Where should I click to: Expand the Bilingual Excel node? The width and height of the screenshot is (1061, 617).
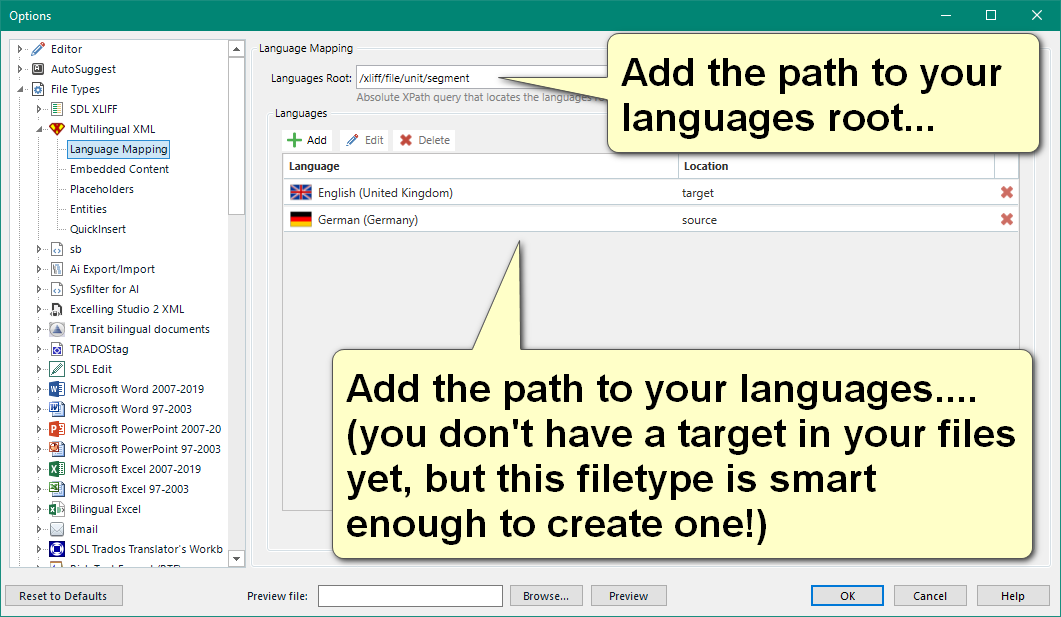tap(39, 509)
